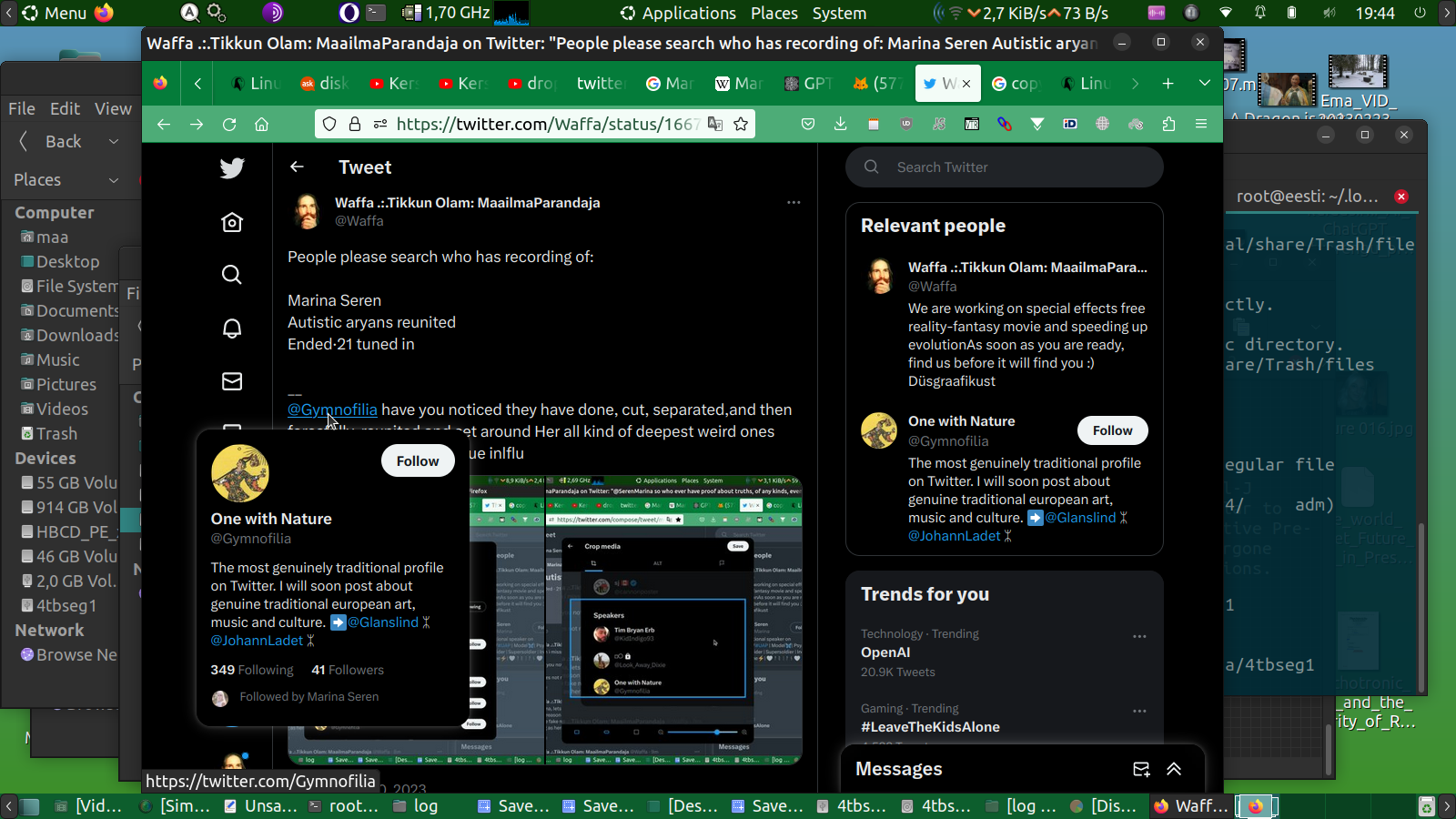Open the clock showing 19:44
Screen dimensions: 1456x819
pos(1375,13)
